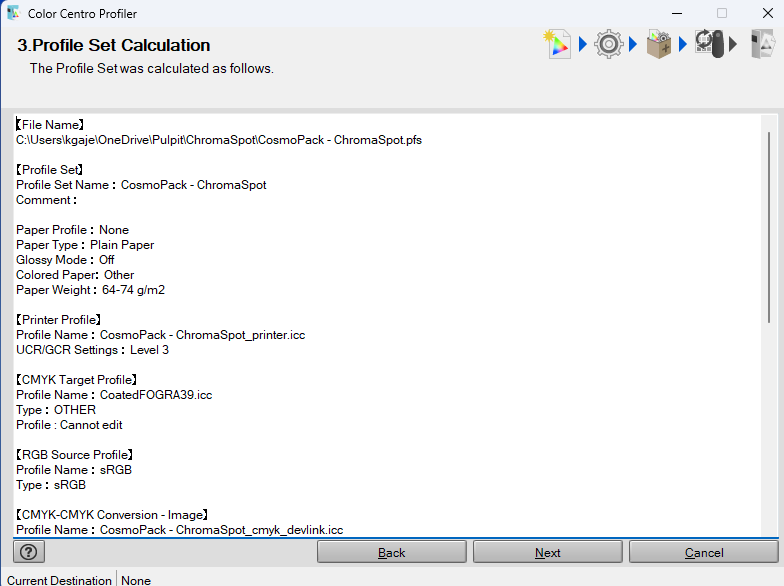Click the RGB Source Profile heading

tap(74, 455)
